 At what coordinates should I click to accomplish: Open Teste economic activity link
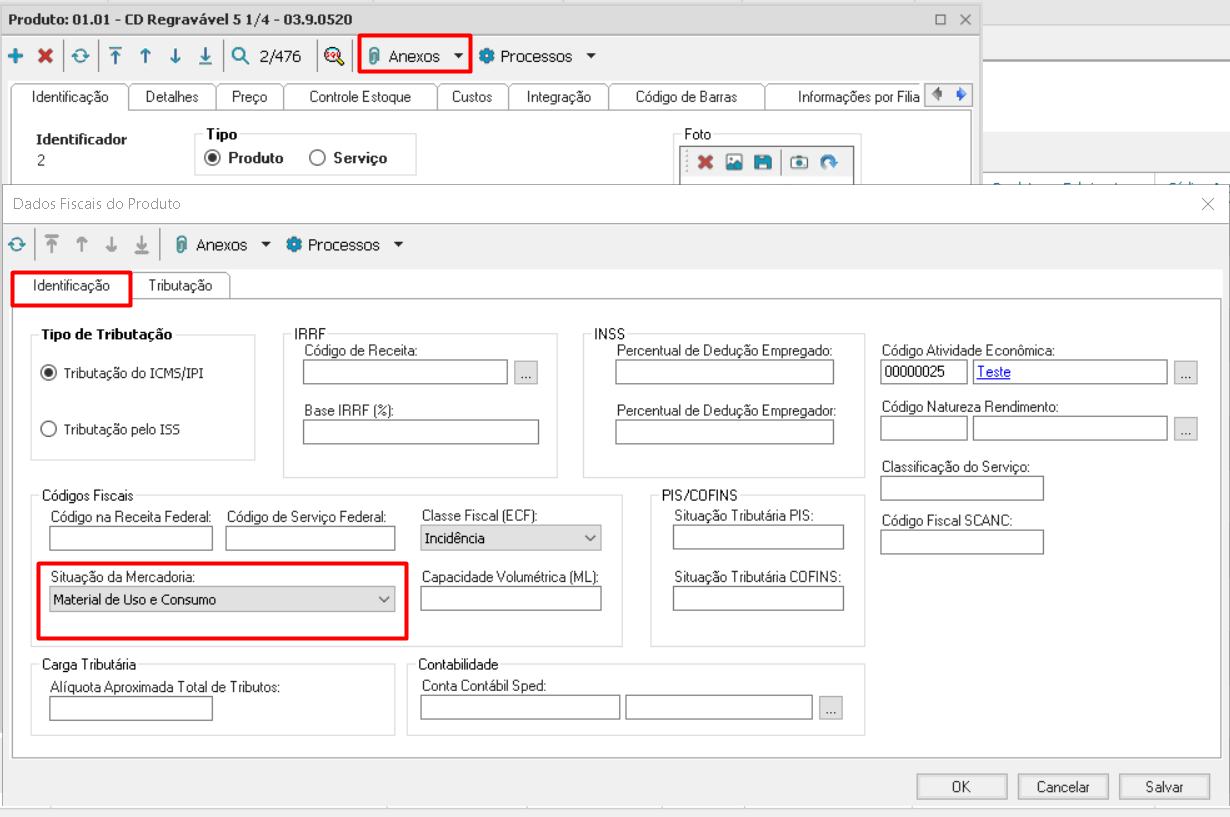click(x=994, y=372)
